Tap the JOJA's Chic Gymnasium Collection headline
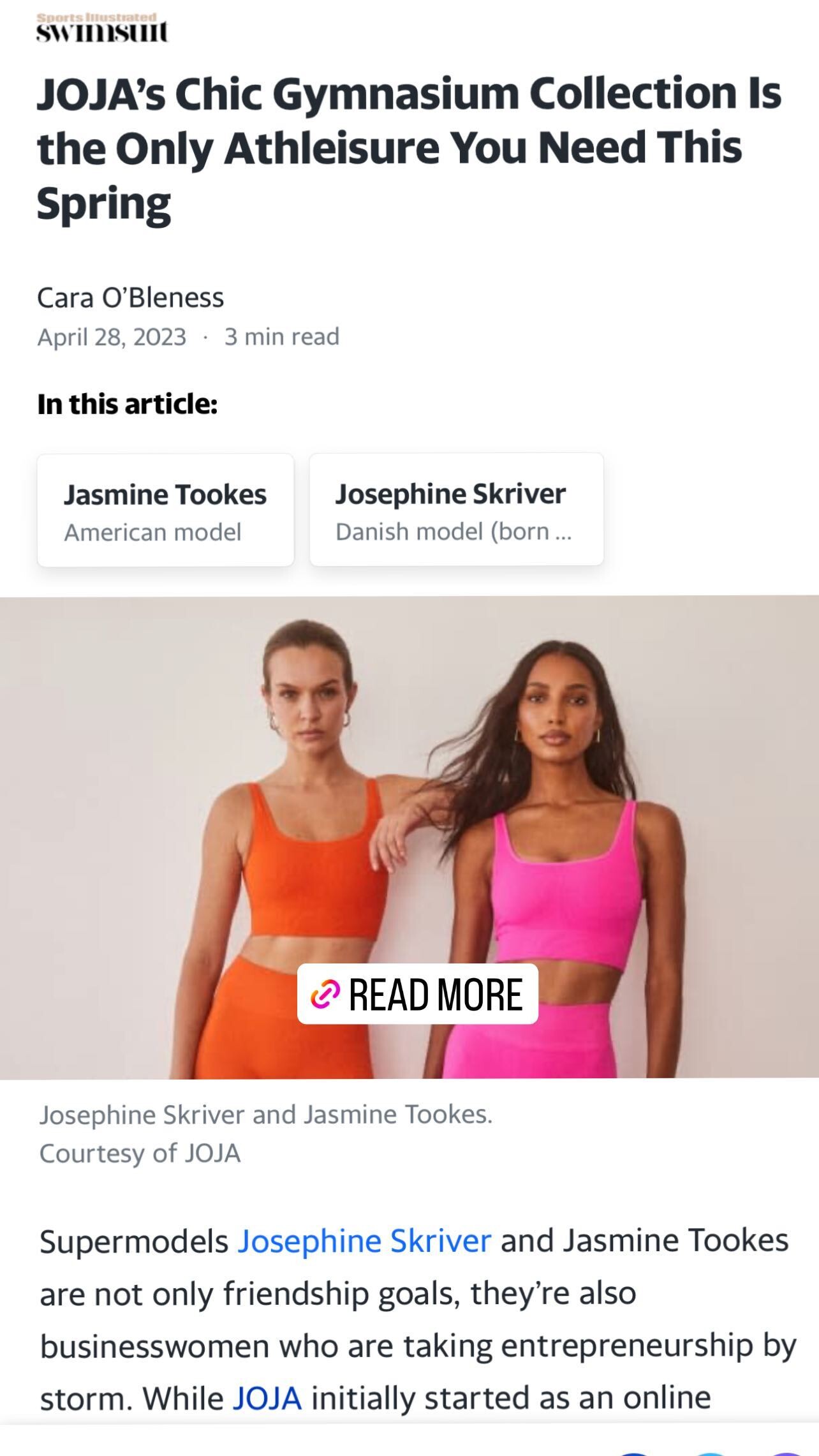This screenshot has height=1456, width=819. 408,147
